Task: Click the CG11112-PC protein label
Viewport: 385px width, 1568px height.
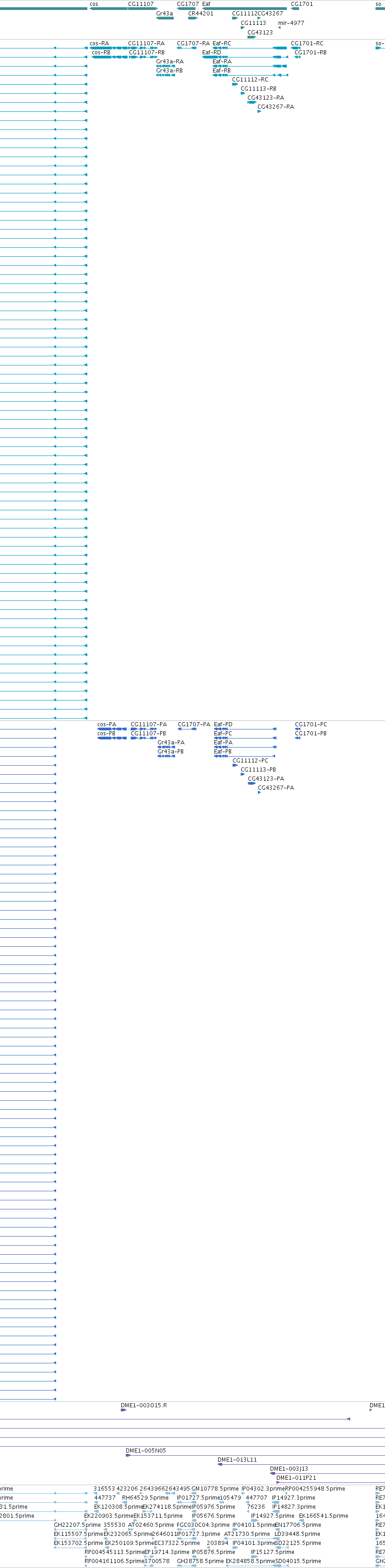Action: pyautogui.click(x=250, y=761)
